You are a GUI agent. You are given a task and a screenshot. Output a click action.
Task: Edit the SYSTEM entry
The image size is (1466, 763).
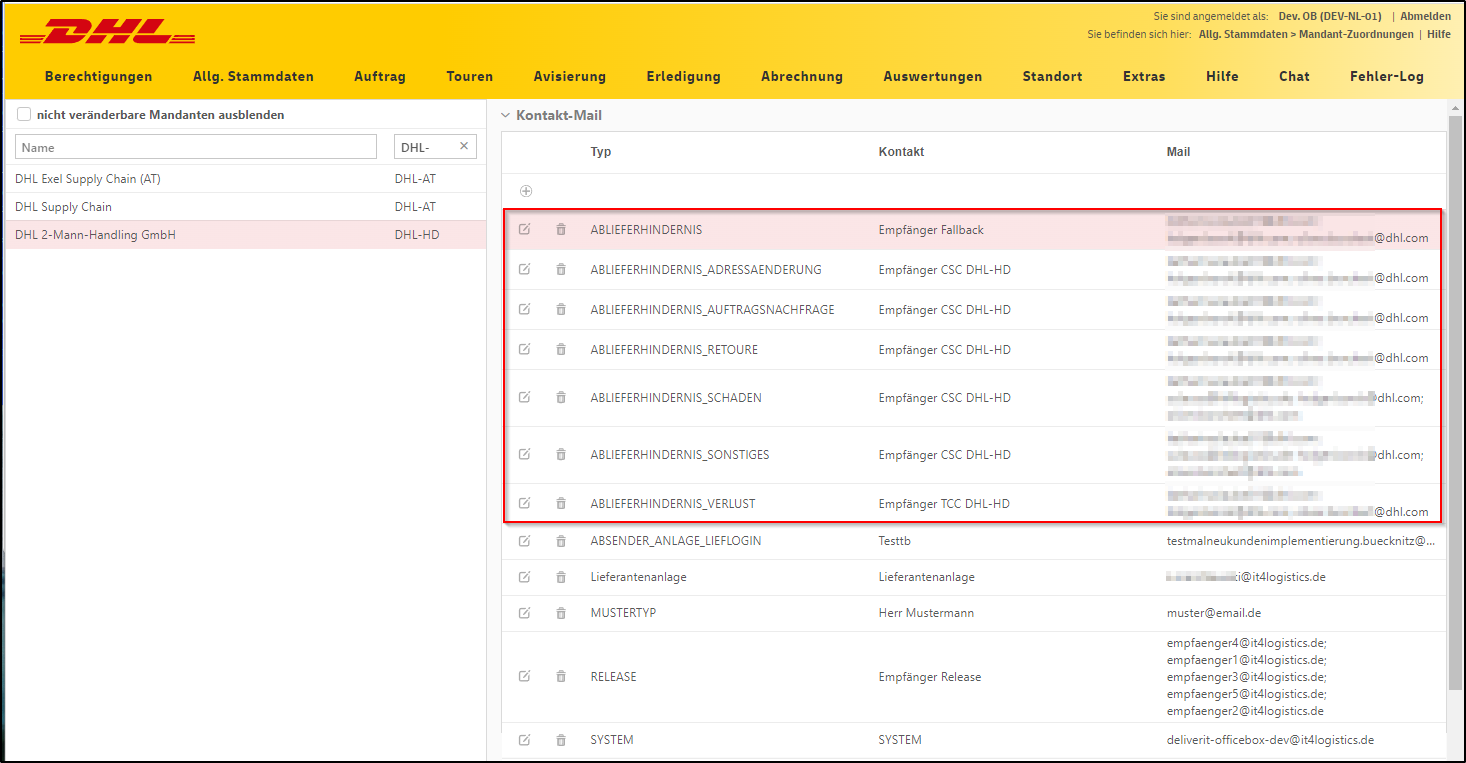525,740
